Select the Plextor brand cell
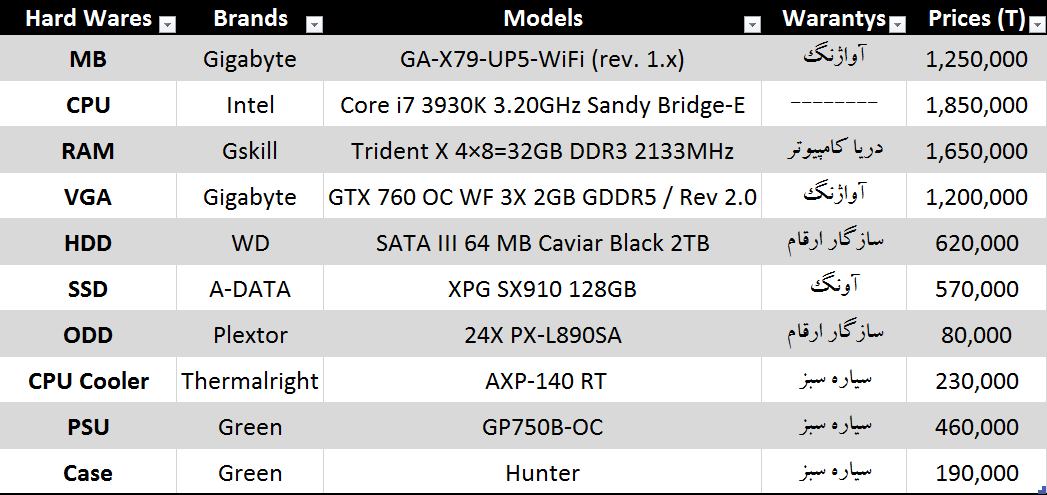 tap(250, 335)
